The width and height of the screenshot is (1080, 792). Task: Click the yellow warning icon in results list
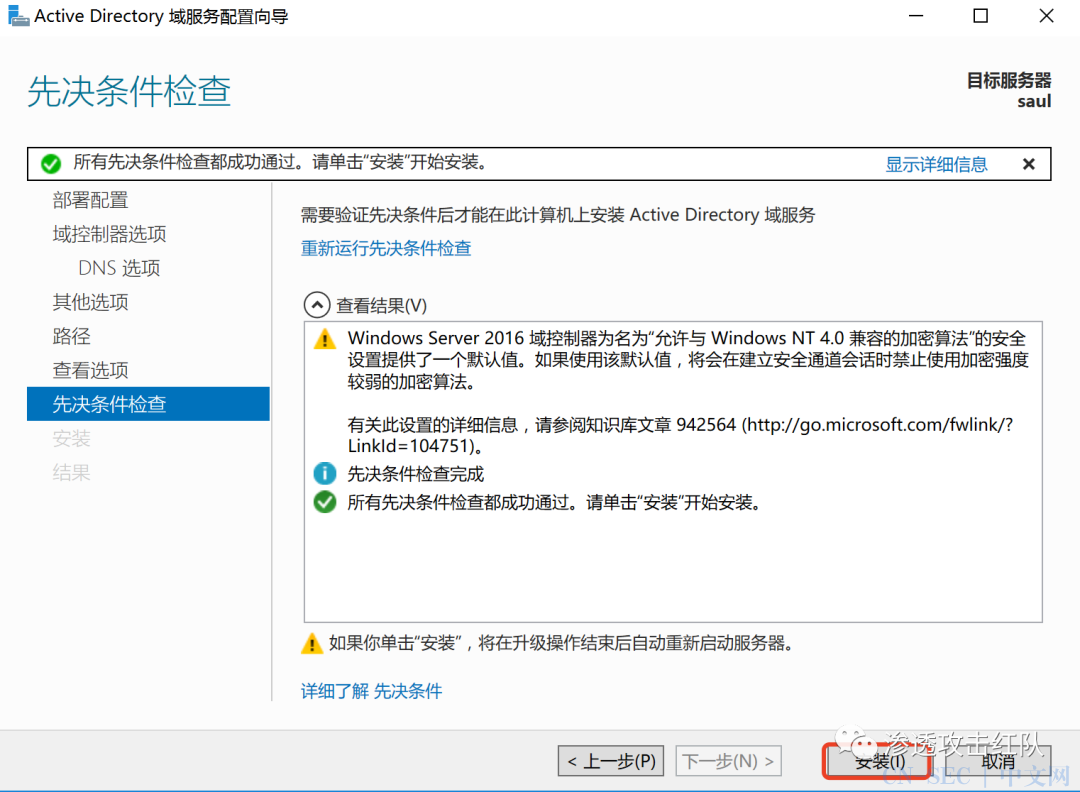pos(324,339)
